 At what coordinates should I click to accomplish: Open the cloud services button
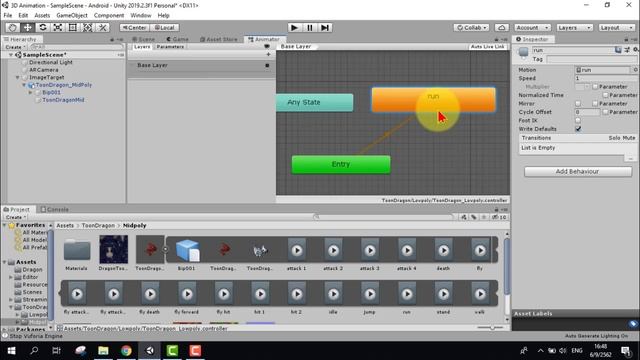click(502, 27)
